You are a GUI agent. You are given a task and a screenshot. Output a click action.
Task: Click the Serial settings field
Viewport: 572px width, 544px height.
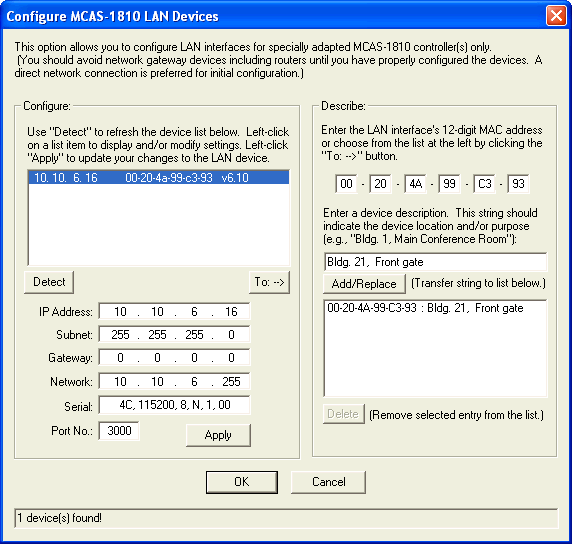coord(174,405)
